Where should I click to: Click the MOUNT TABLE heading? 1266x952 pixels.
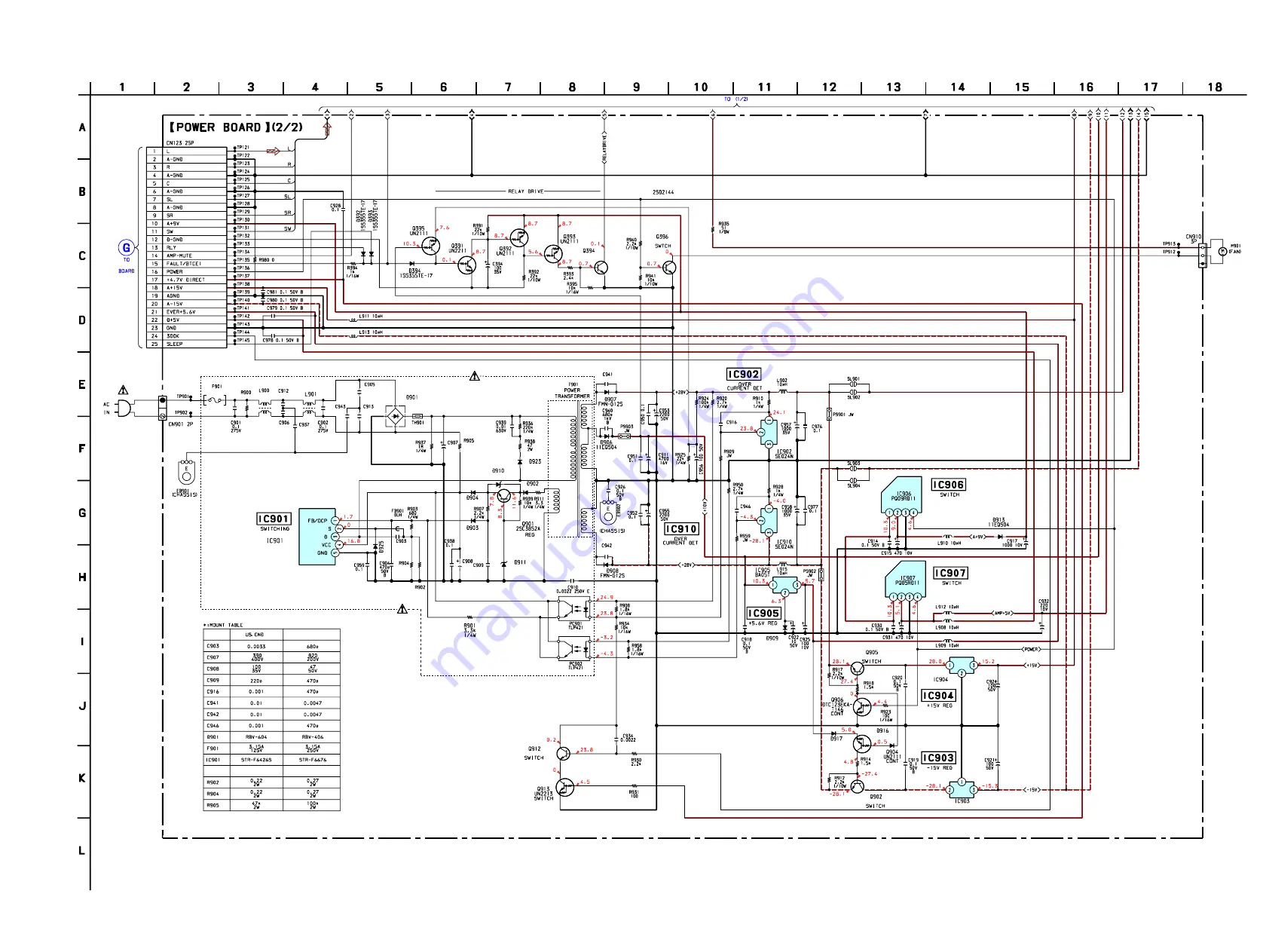pyautogui.click(x=225, y=625)
